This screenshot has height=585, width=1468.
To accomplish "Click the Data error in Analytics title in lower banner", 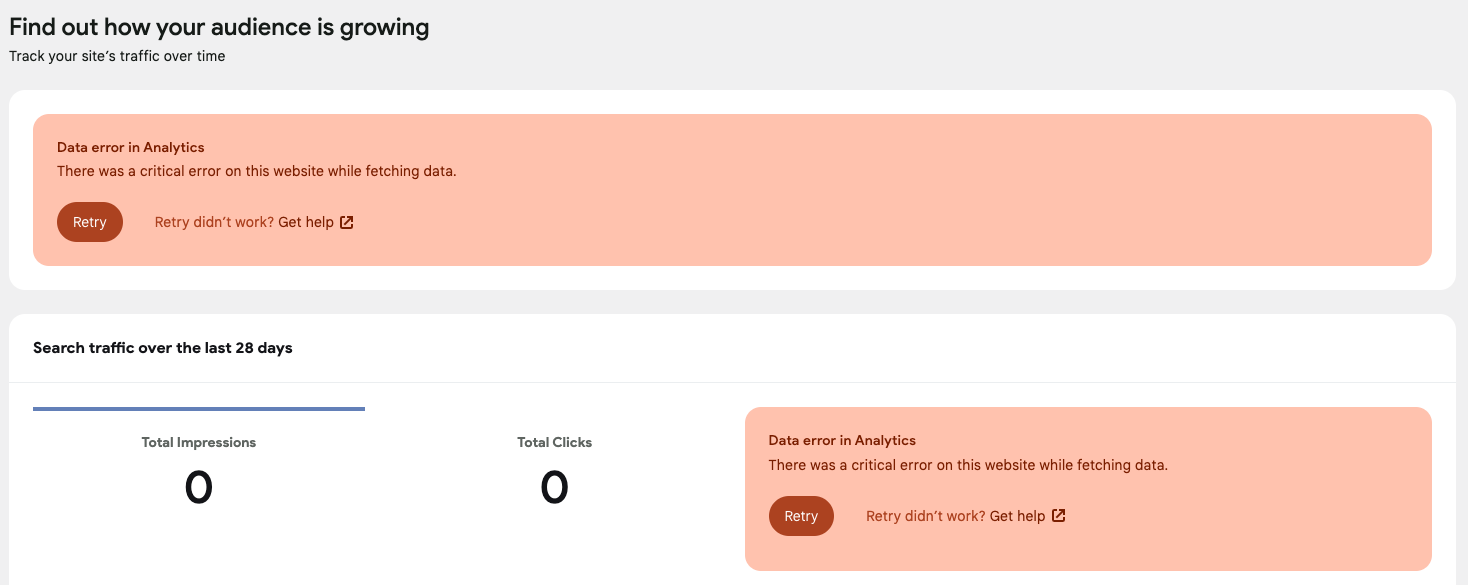I will pos(842,440).
